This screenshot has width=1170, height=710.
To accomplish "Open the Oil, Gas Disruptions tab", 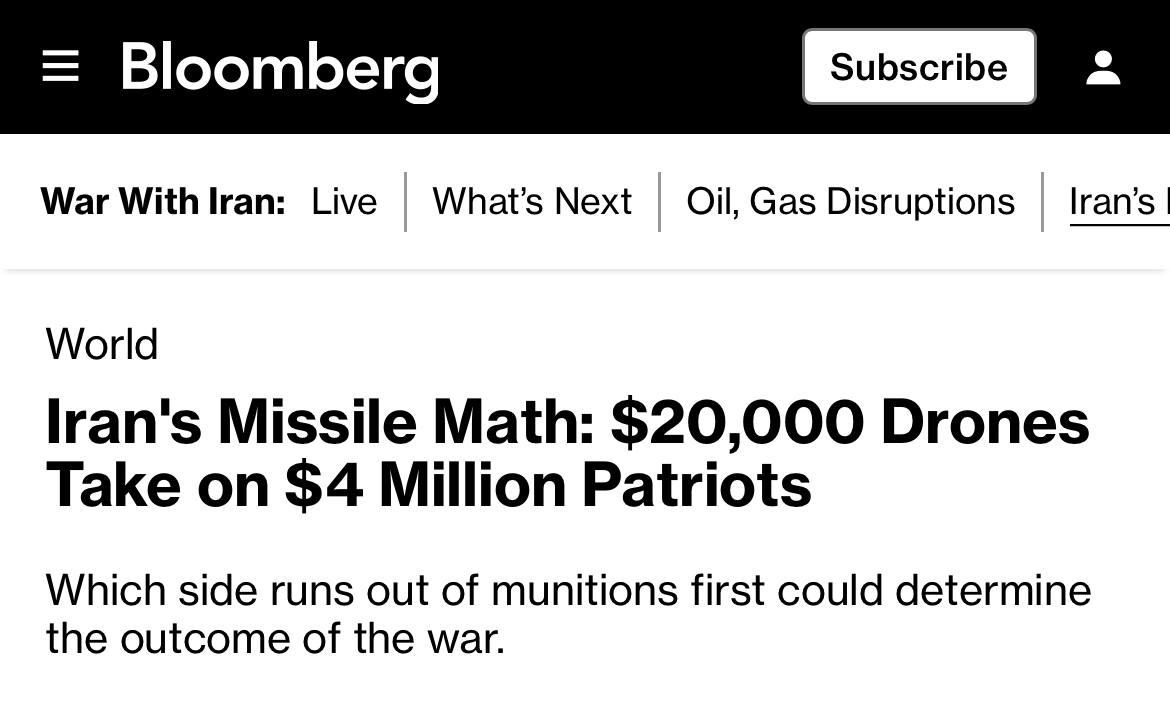I will pos(850,202).
